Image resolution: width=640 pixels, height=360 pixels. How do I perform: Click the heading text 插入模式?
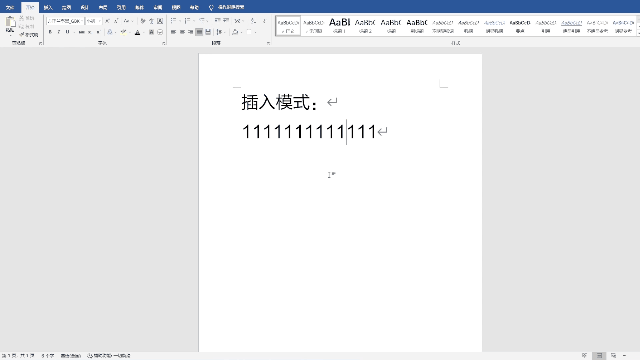276,102
